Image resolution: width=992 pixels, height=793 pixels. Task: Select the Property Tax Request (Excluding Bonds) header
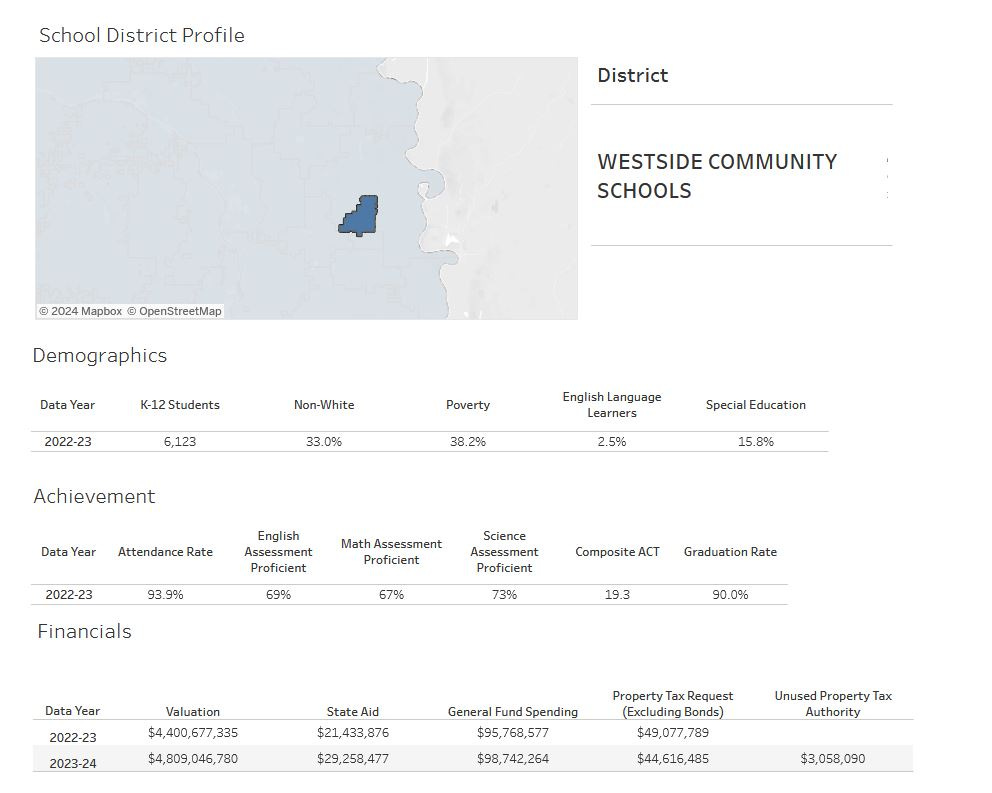pos(673,704)
